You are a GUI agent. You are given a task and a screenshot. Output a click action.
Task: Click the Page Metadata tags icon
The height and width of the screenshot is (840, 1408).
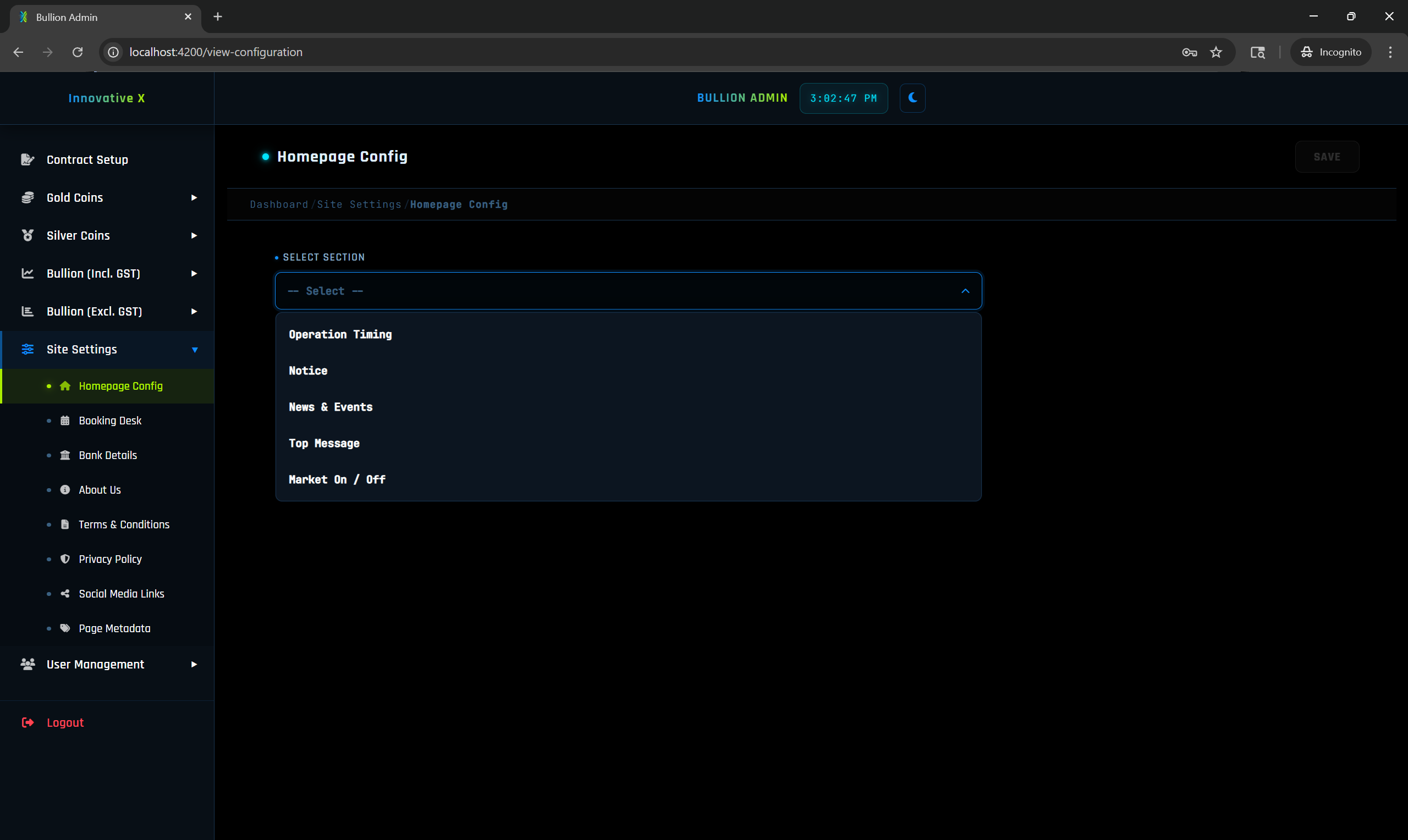(x=65, y=628)
